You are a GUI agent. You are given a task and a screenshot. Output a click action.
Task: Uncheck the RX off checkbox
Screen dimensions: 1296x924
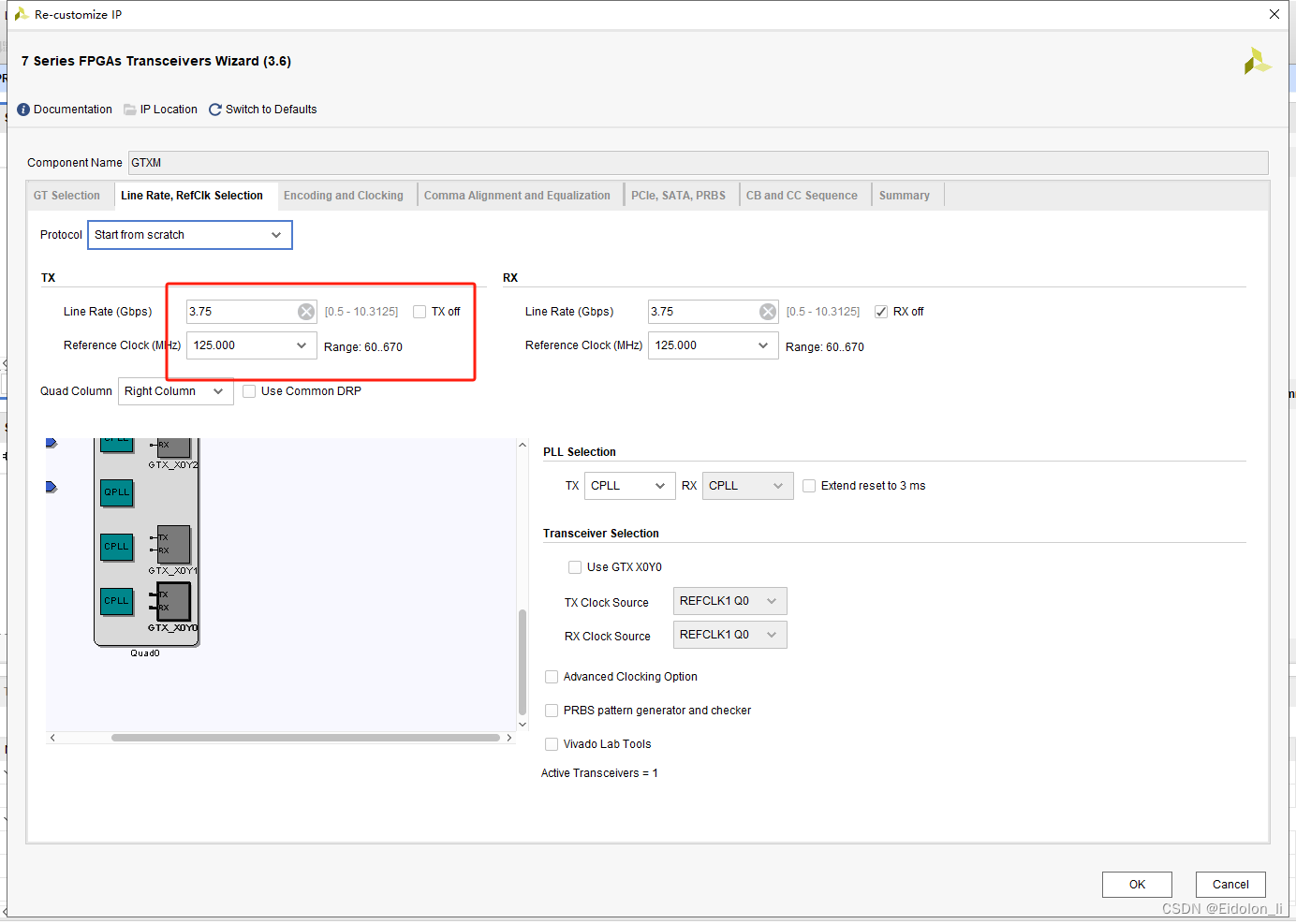881,312
